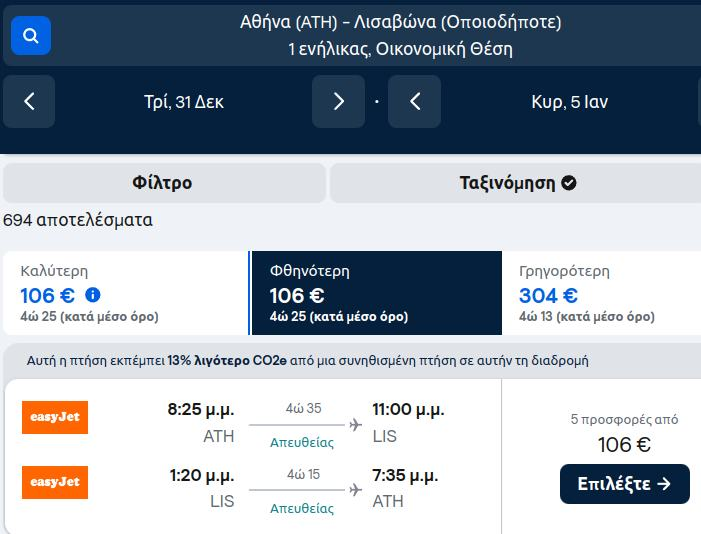Click the 5 προσφορές από 106 € text
This screenshot has height=534, width=701.
pos(624,432)
